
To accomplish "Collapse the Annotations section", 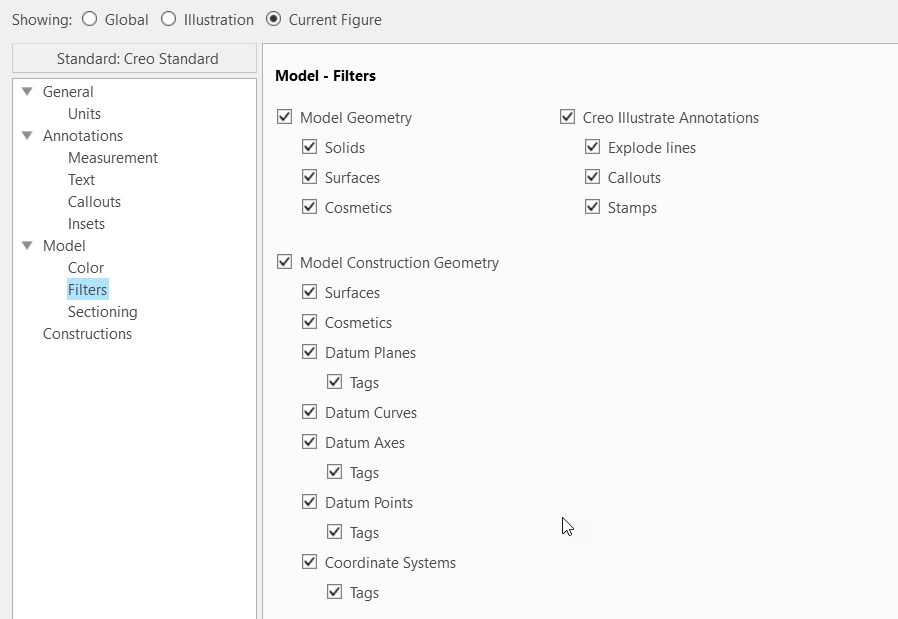I will [x=26, y=135].
